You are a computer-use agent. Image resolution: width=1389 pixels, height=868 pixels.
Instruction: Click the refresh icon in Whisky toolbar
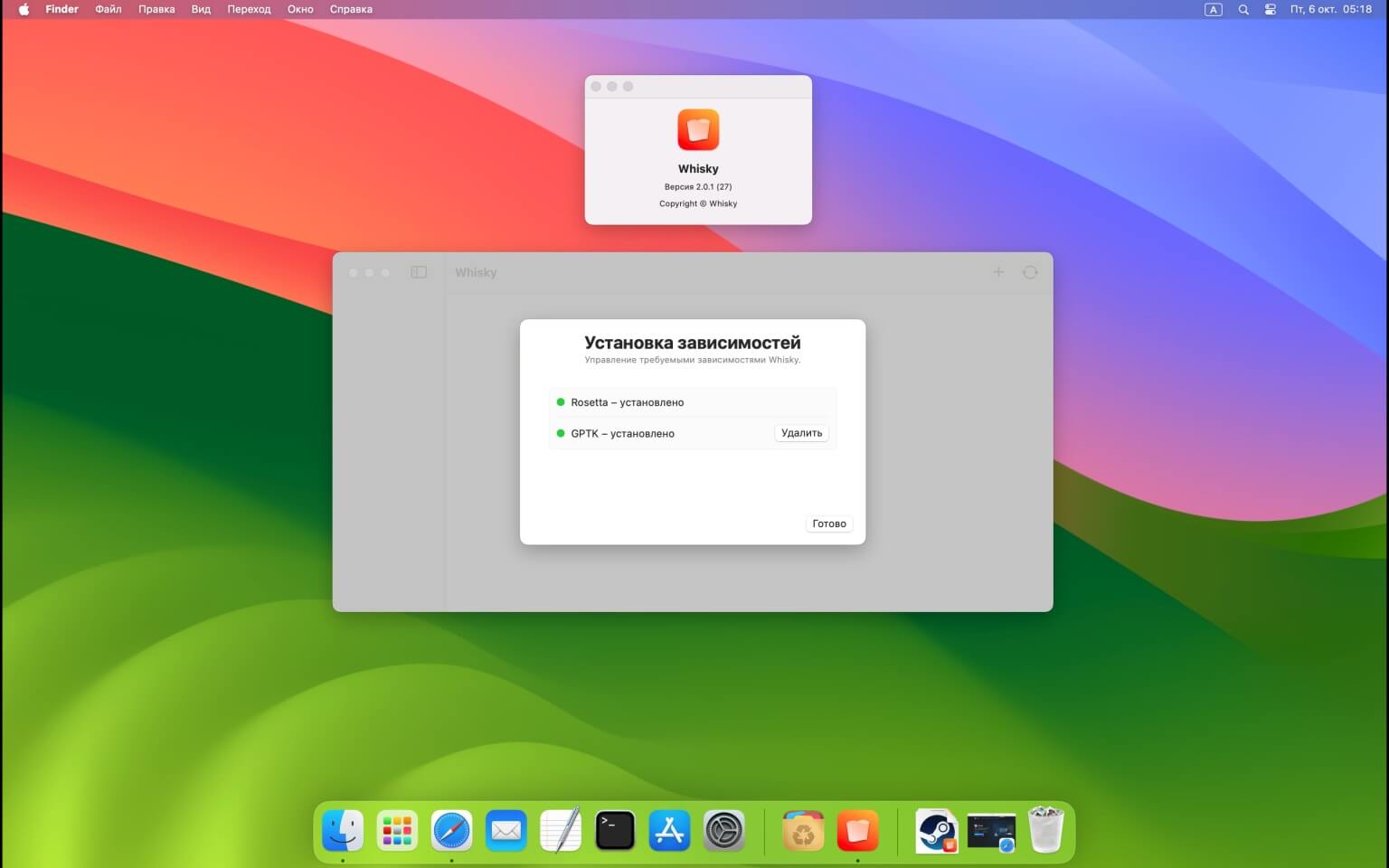click(1030, 272)
